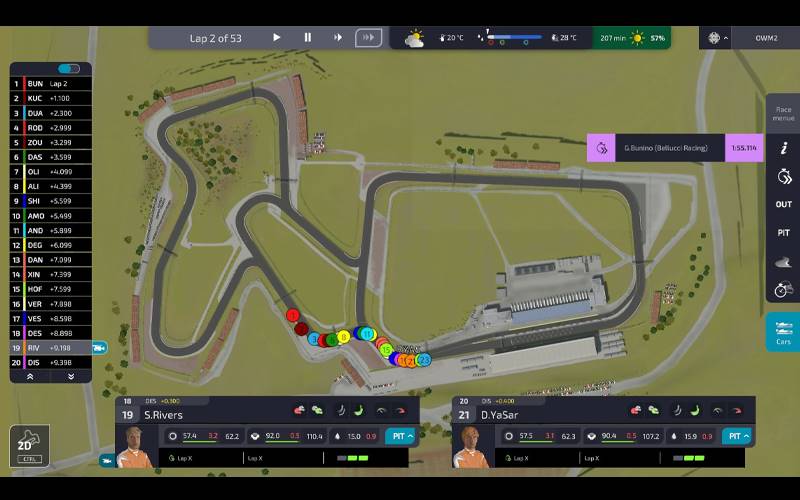This screenshot has width=800, height=500.
Task: Open fastest lap icon in side menu
Action: [x=783, y=177]
